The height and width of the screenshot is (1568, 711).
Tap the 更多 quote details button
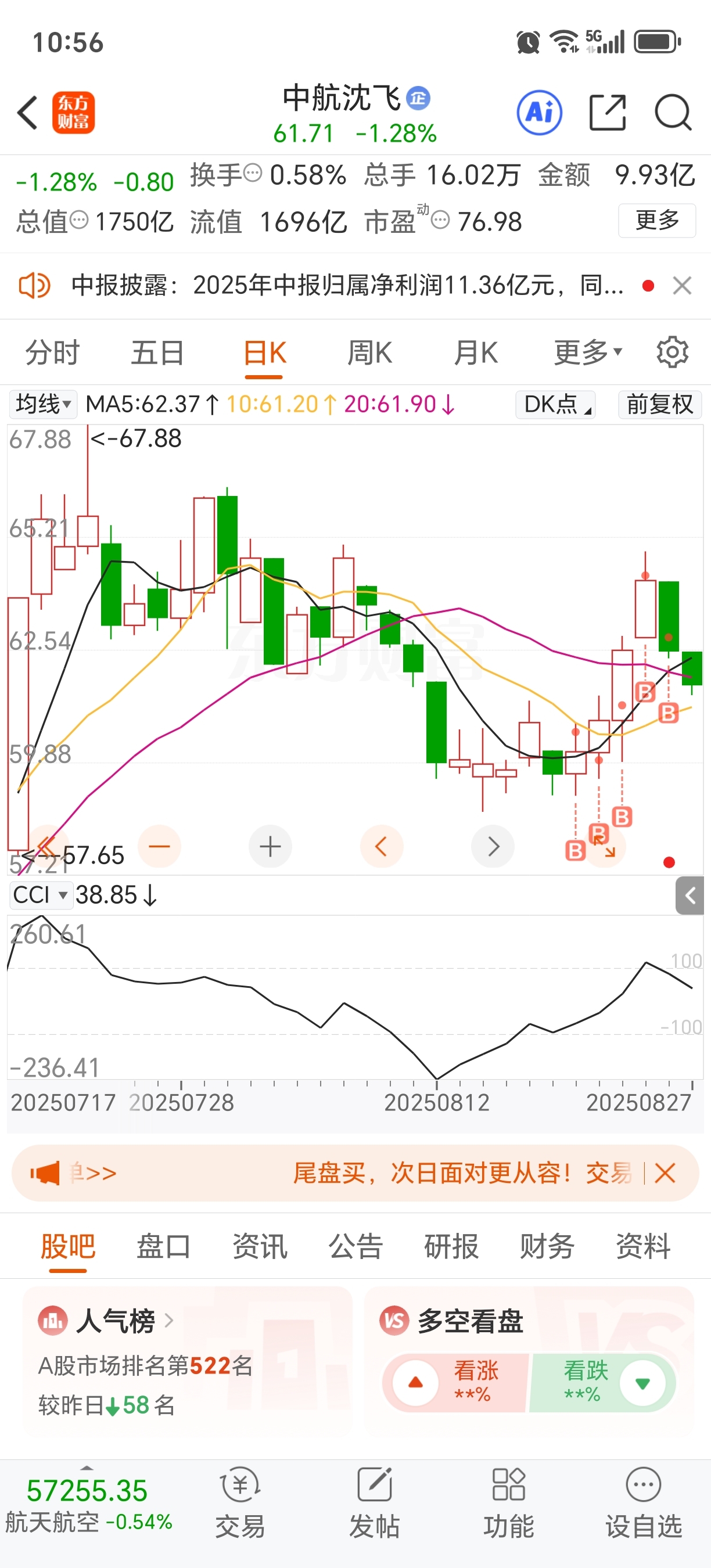tap(657, 220)
